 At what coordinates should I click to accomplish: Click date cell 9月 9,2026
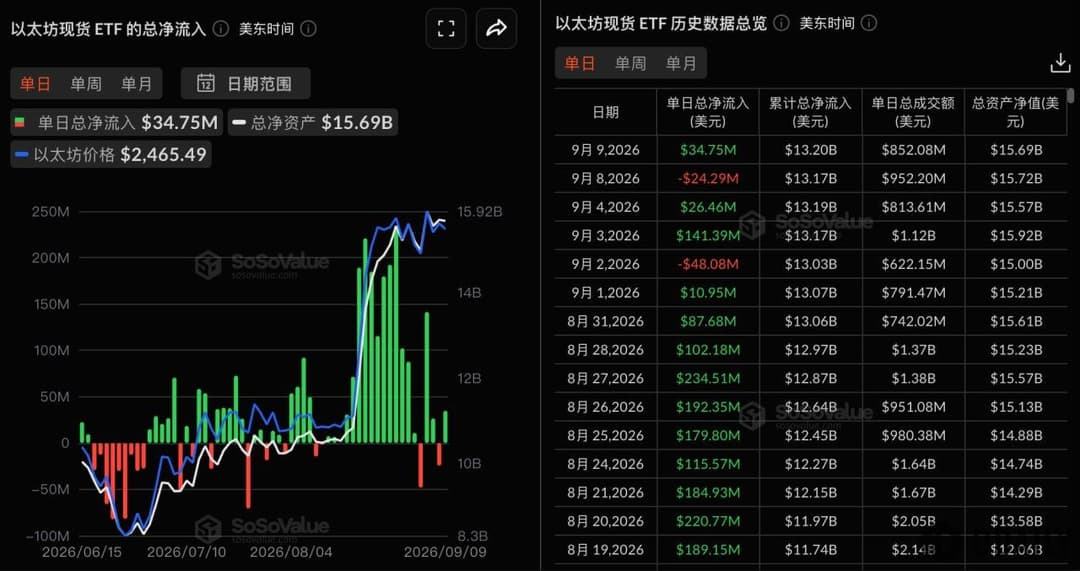[606, 149]
